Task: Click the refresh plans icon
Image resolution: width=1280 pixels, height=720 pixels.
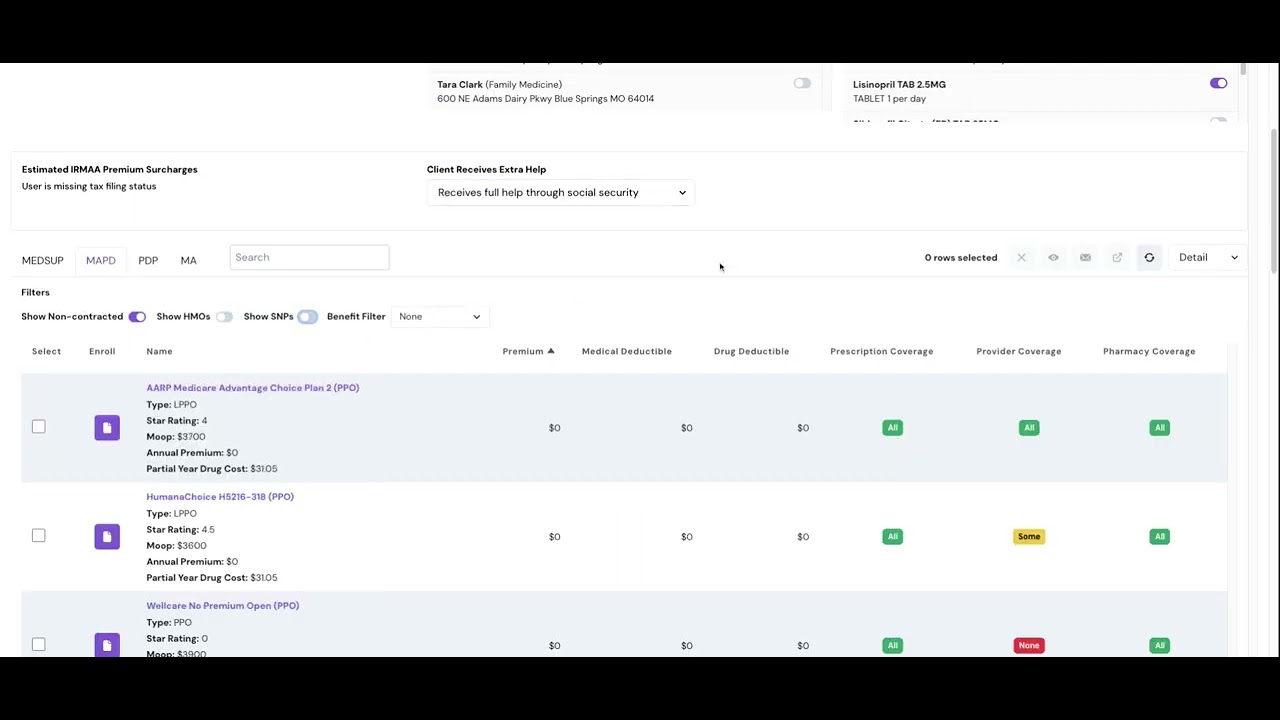Action: (1149, 258)
